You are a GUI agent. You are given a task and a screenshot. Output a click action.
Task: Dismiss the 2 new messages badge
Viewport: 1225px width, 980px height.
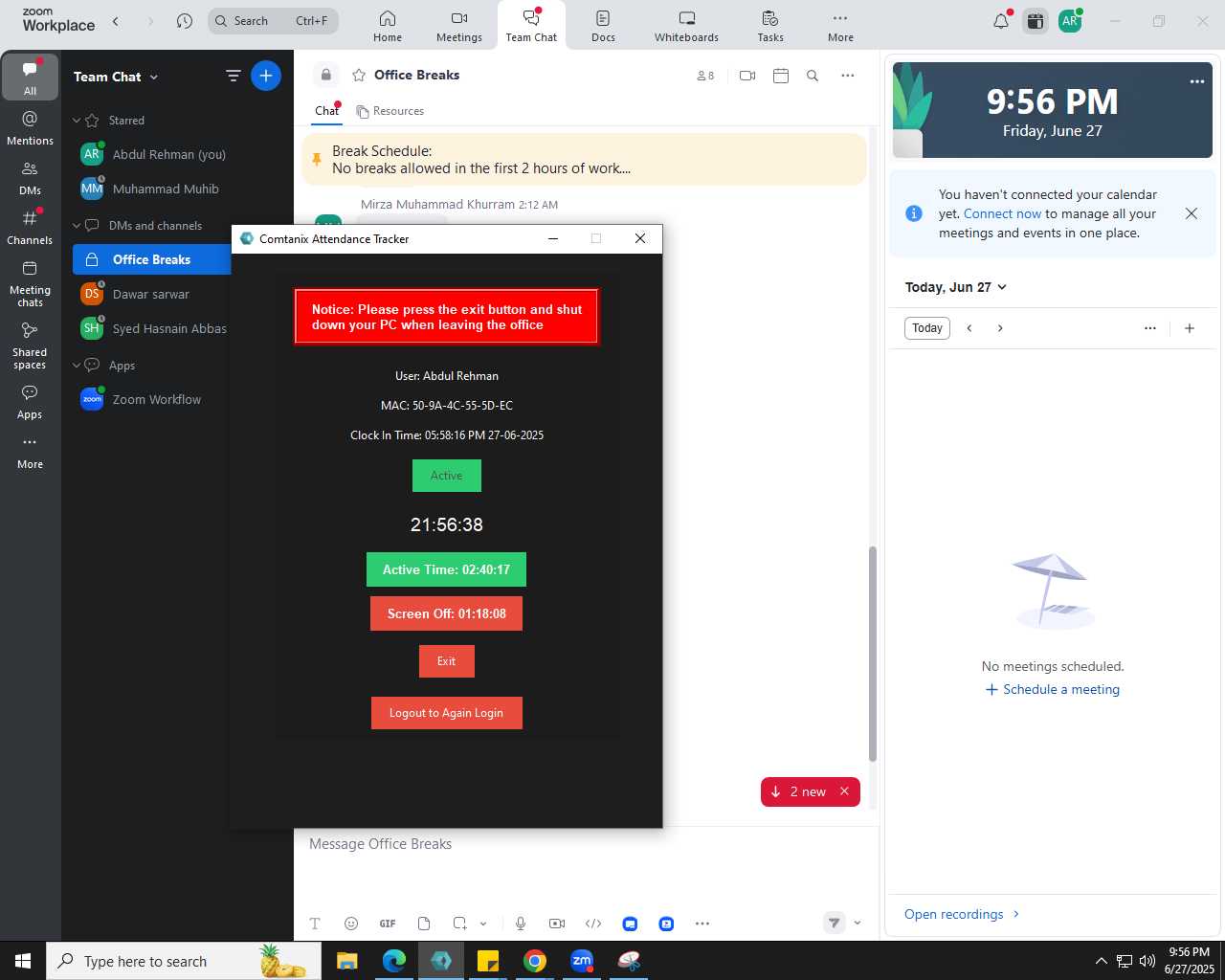tap(844, 791)
